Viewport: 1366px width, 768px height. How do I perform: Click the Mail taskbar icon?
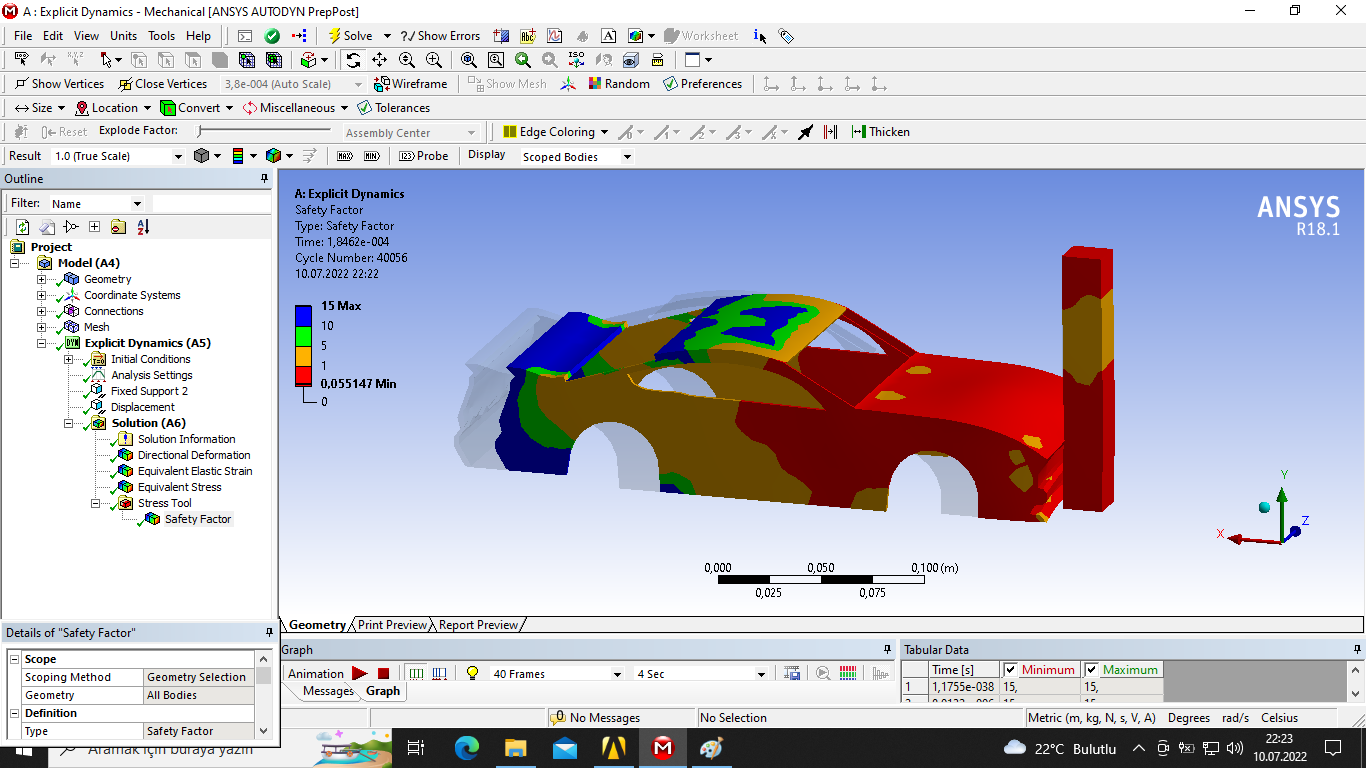(x=565, y=748)
